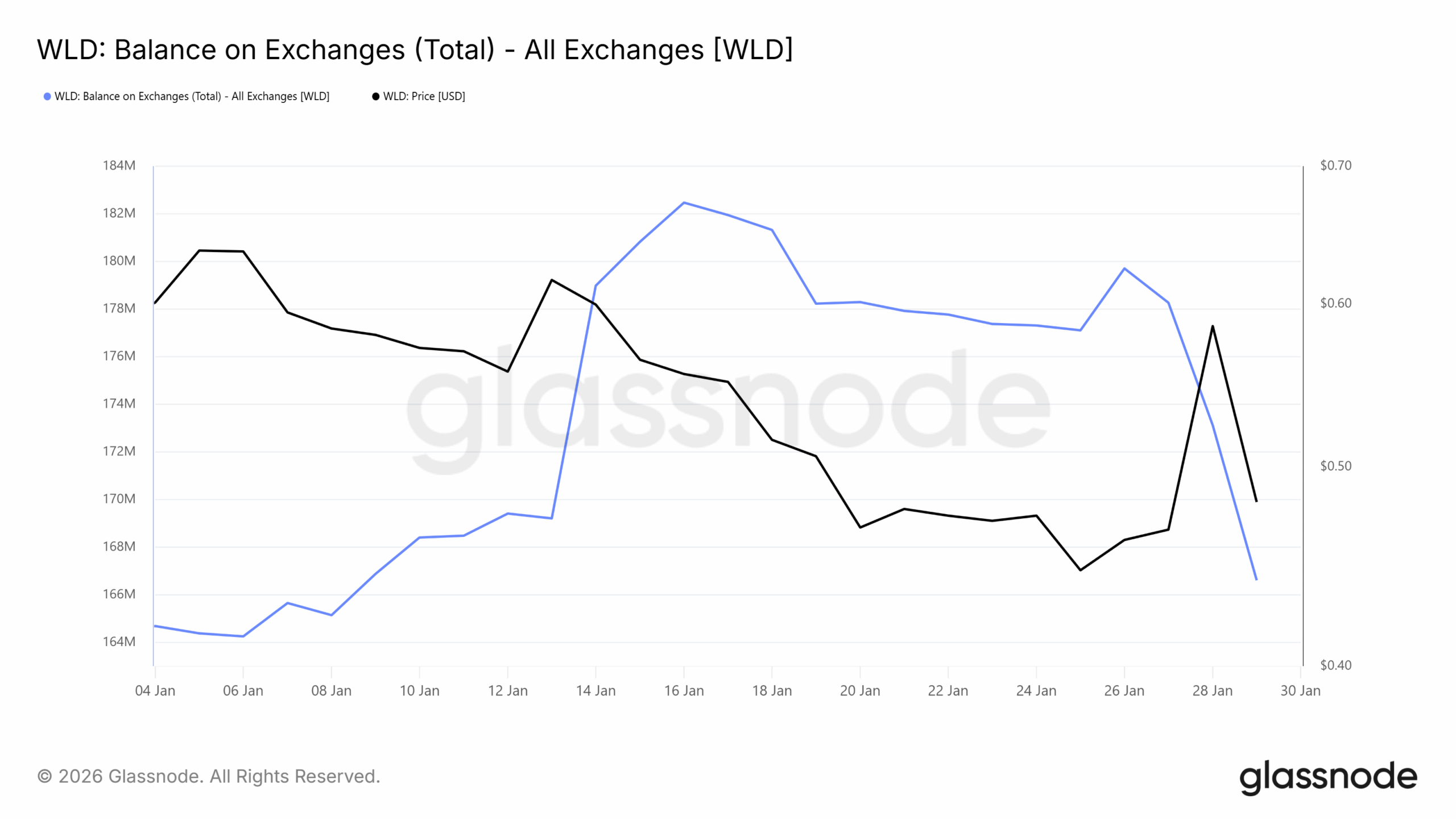Click the 184M left axis label
The height and width of the screenshot is (819, 1456).
[119, 166]
